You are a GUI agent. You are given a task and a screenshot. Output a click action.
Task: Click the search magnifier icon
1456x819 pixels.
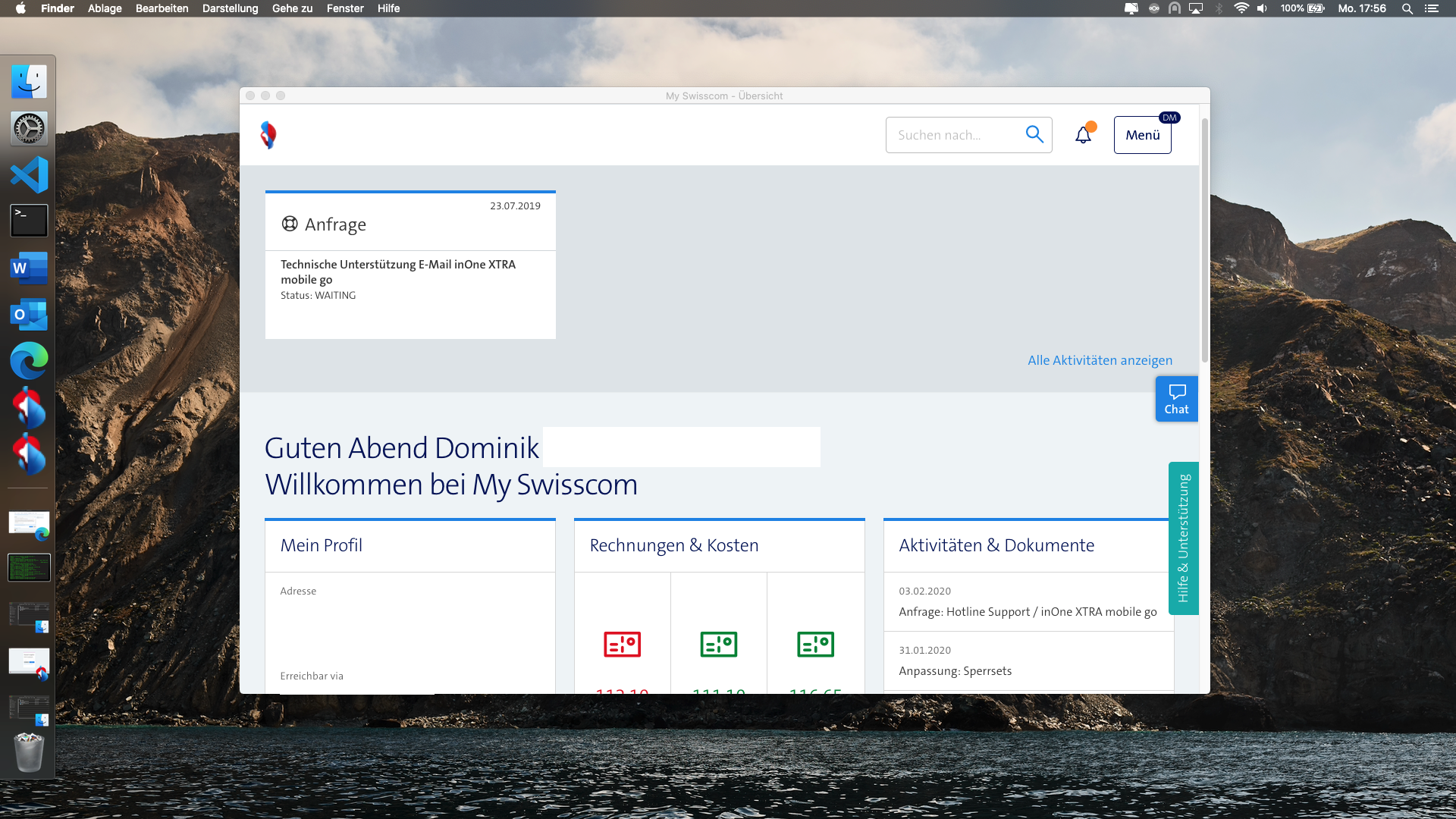[x=1034, y=134]
